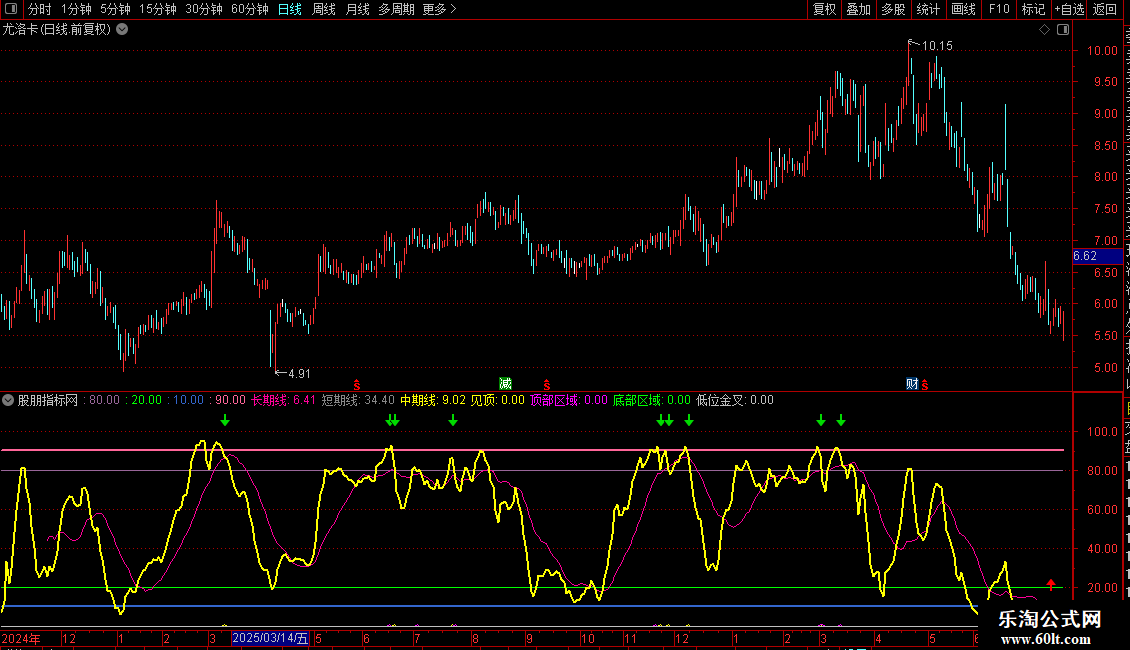Viewport: 1130px width, 650px height.
Task: Open the 画线 drawing tools
Action: coord(963,9)
